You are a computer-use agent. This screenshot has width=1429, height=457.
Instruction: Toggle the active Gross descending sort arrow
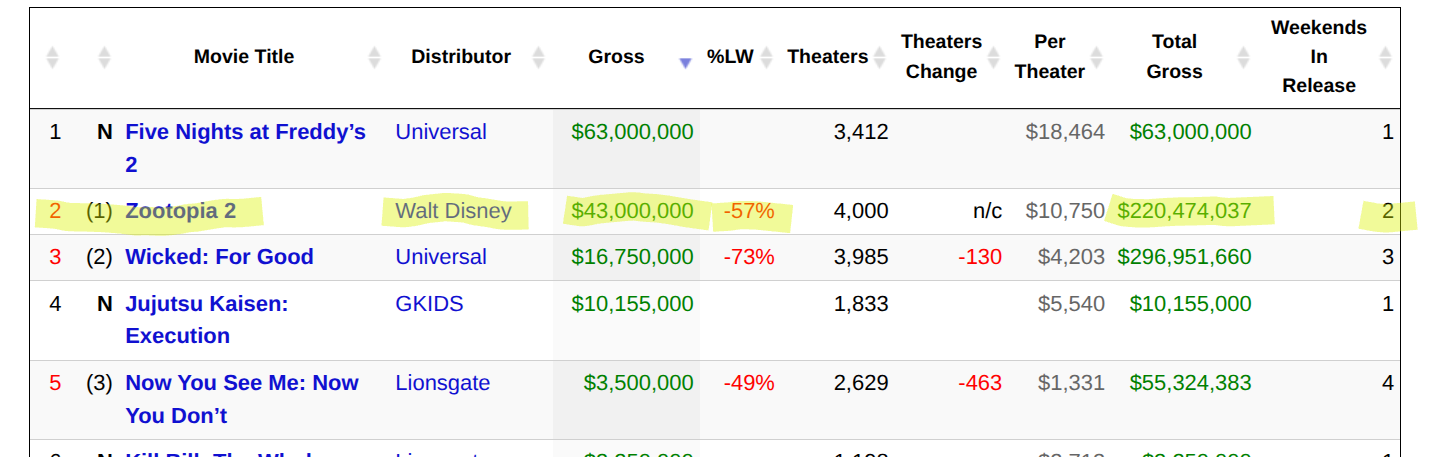(x=685, y=62)
